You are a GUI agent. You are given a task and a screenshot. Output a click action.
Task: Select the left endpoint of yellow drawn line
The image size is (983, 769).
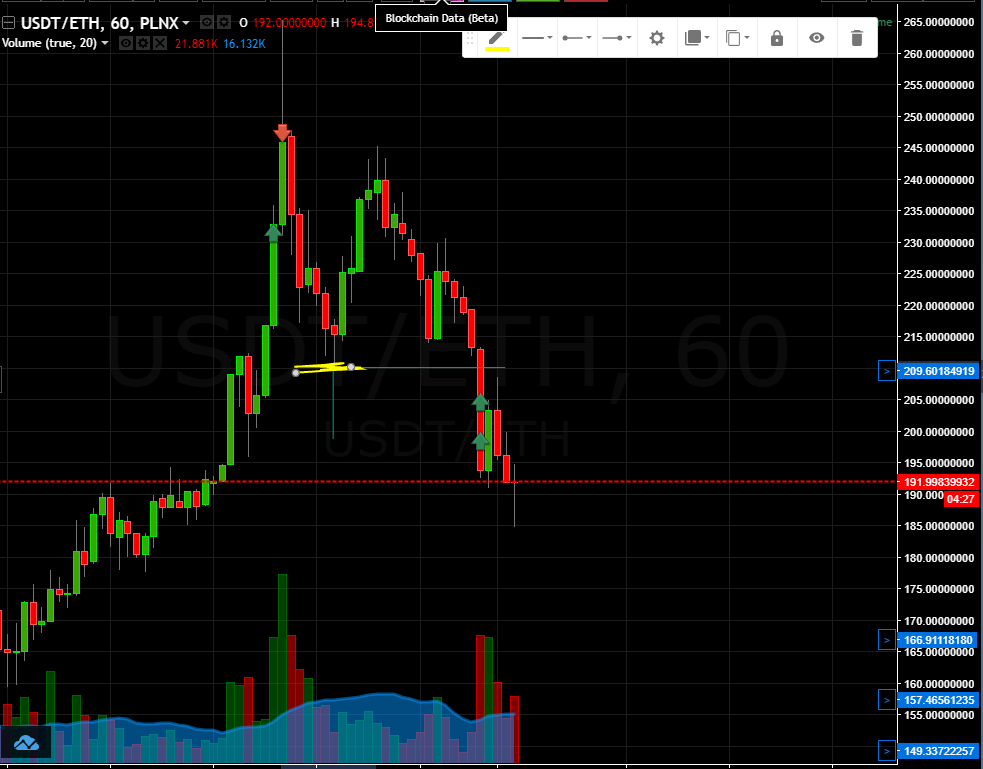pos(296,373)
